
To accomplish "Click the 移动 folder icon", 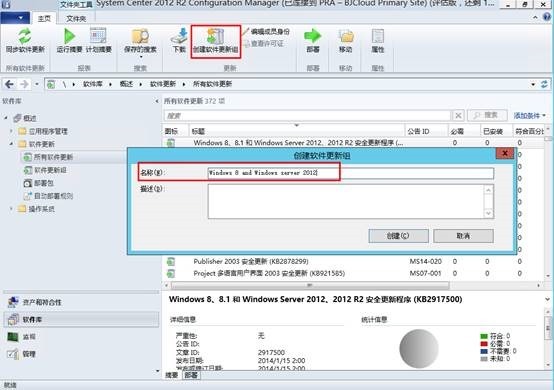I will click(346, 36).
